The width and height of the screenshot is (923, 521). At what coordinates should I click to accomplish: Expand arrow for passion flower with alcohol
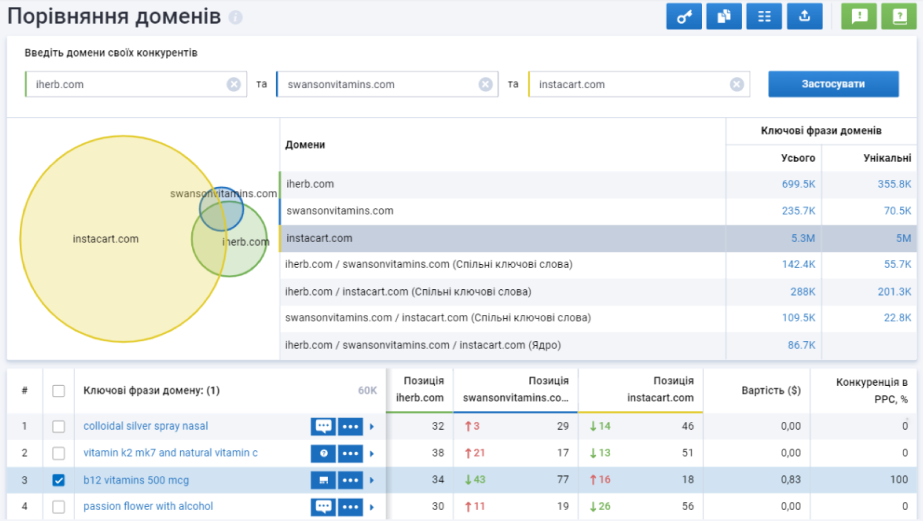click(372, 507)
